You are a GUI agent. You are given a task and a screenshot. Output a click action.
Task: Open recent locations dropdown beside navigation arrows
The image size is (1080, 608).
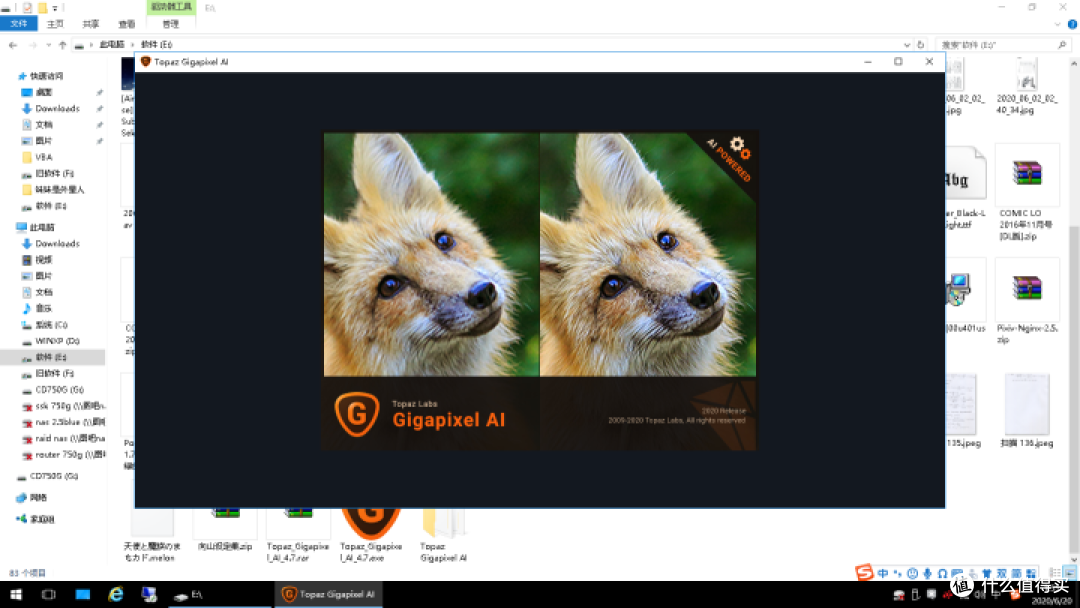pos(48,45)
